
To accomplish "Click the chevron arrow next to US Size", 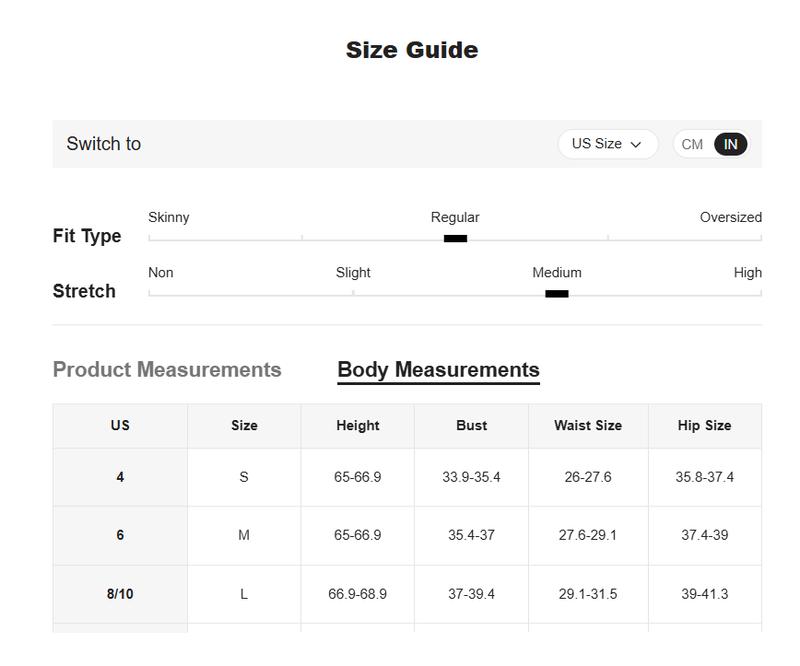I will pos(636,144).
